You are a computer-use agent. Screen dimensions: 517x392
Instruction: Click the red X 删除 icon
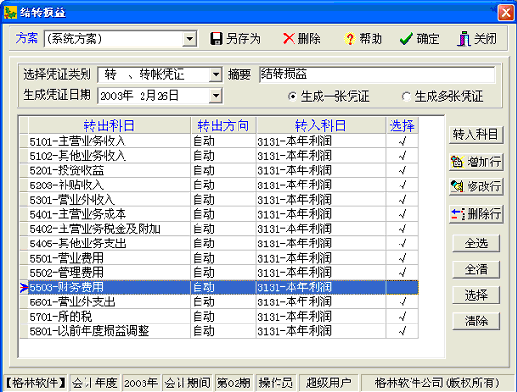click(x=289, y=39)
